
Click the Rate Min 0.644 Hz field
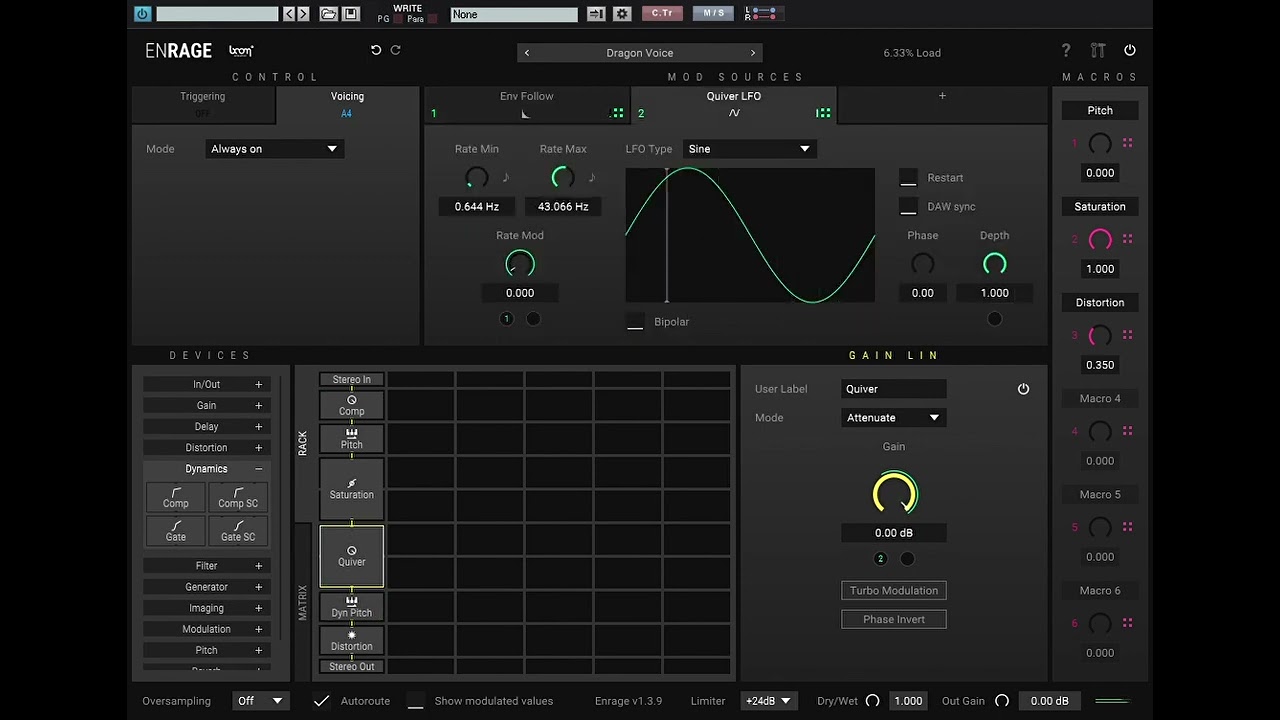tap(477, 207)
